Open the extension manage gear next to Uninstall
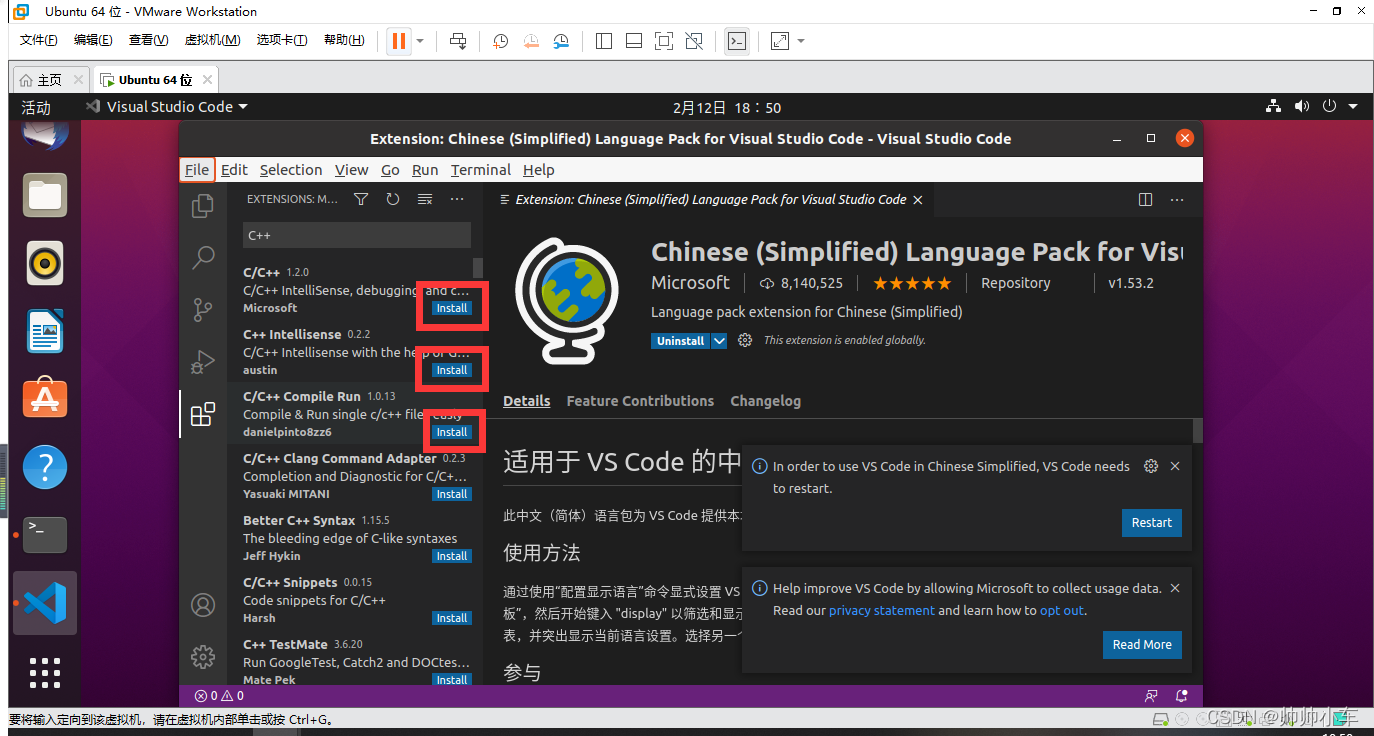The width and height of the screenshot is (1374, 736). [745, 341]
